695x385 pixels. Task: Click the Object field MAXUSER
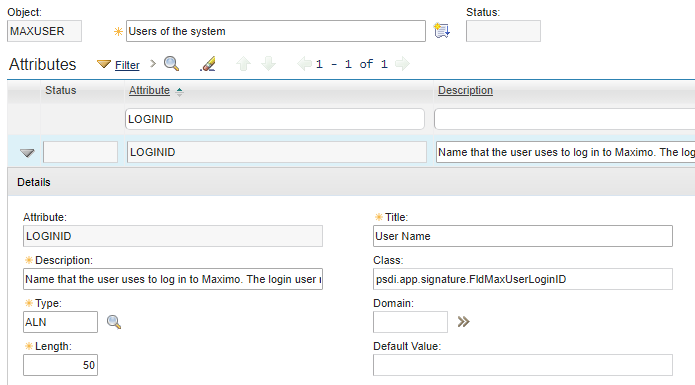click(44, 31)
